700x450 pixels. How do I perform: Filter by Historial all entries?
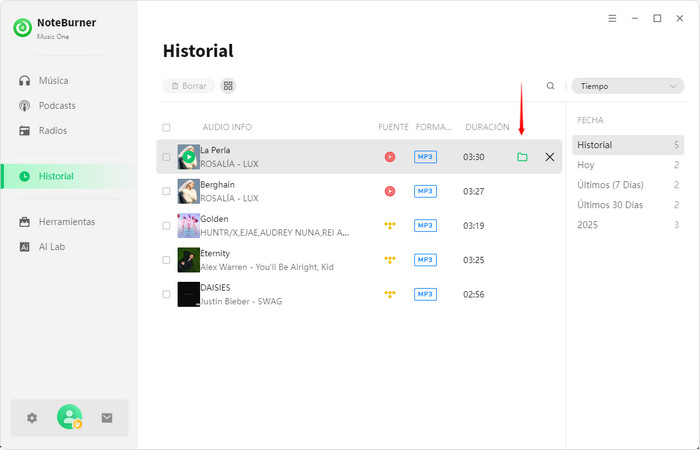click(628, 145)
